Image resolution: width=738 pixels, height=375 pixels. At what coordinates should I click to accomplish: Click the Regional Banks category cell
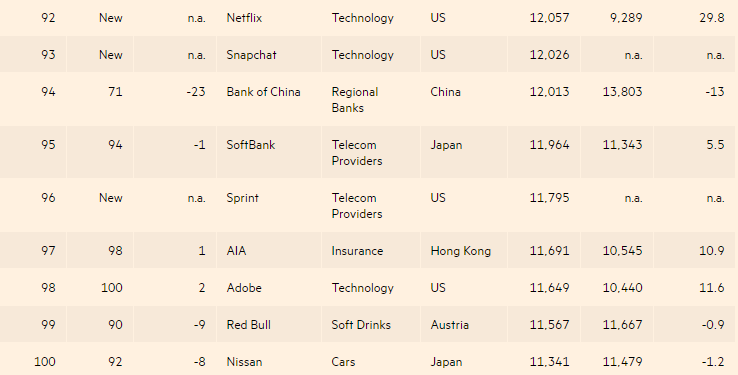tap(354, 100)
